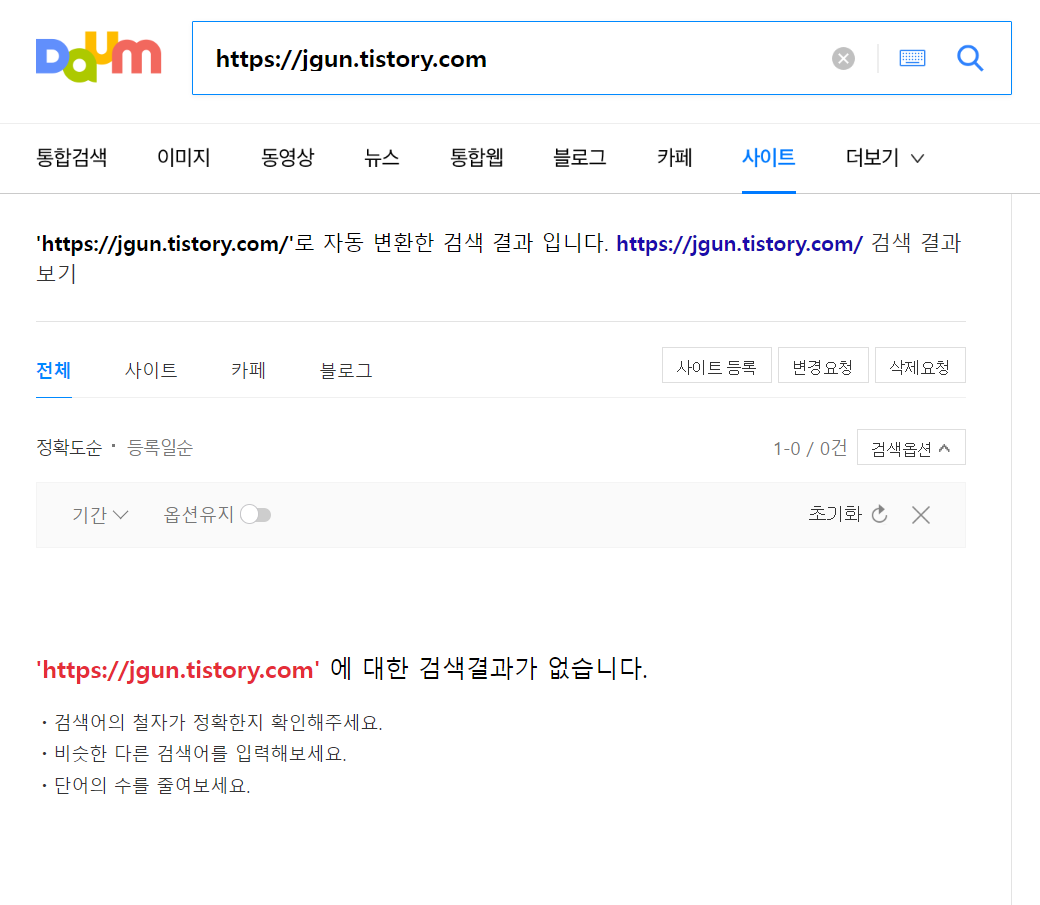Close the search options bar
This screenshot has height=905, width=1040.
(x=921, y=515)
